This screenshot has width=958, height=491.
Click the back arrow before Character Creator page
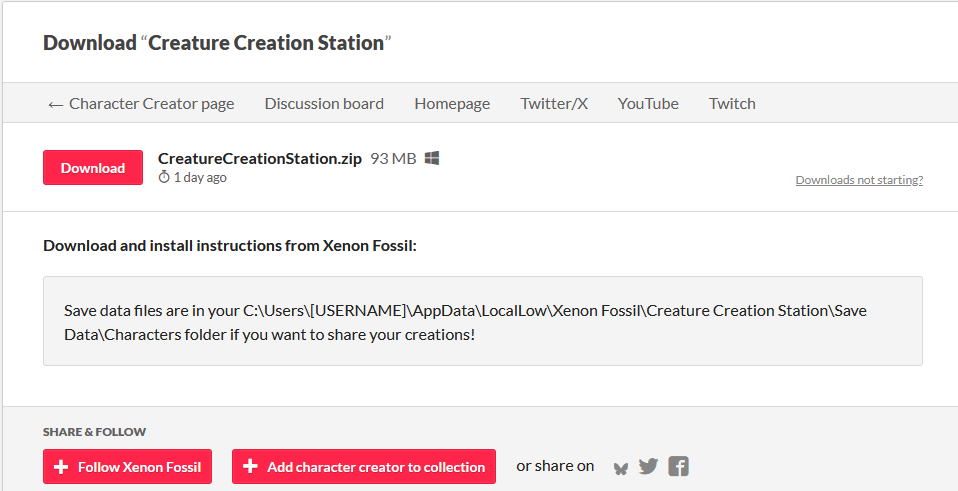55,104
